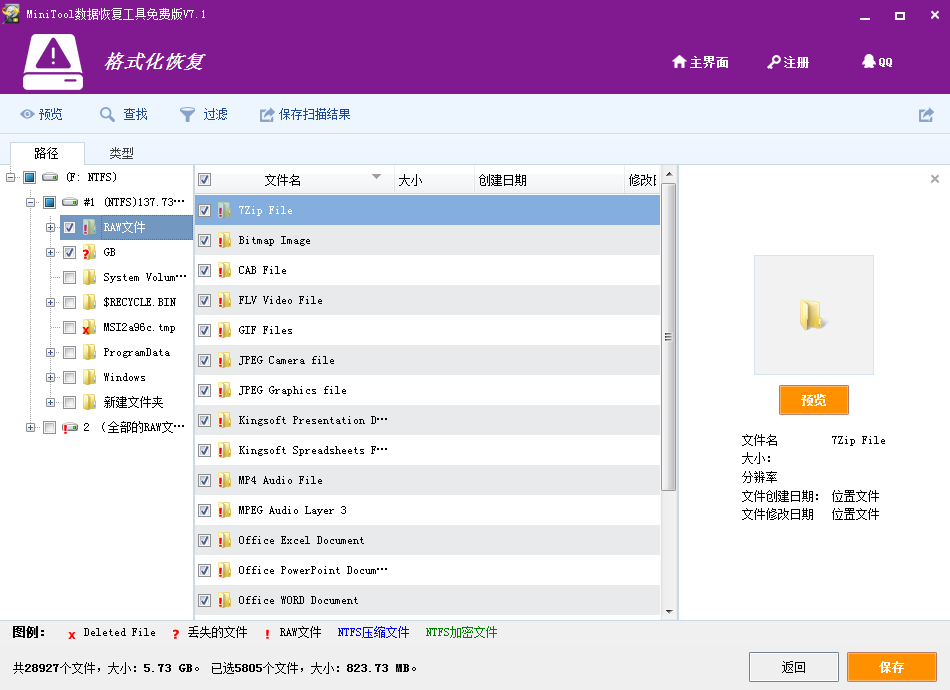The image size is (950, 690).
Task: Expand the GB tree node
Action: (50, 252)
